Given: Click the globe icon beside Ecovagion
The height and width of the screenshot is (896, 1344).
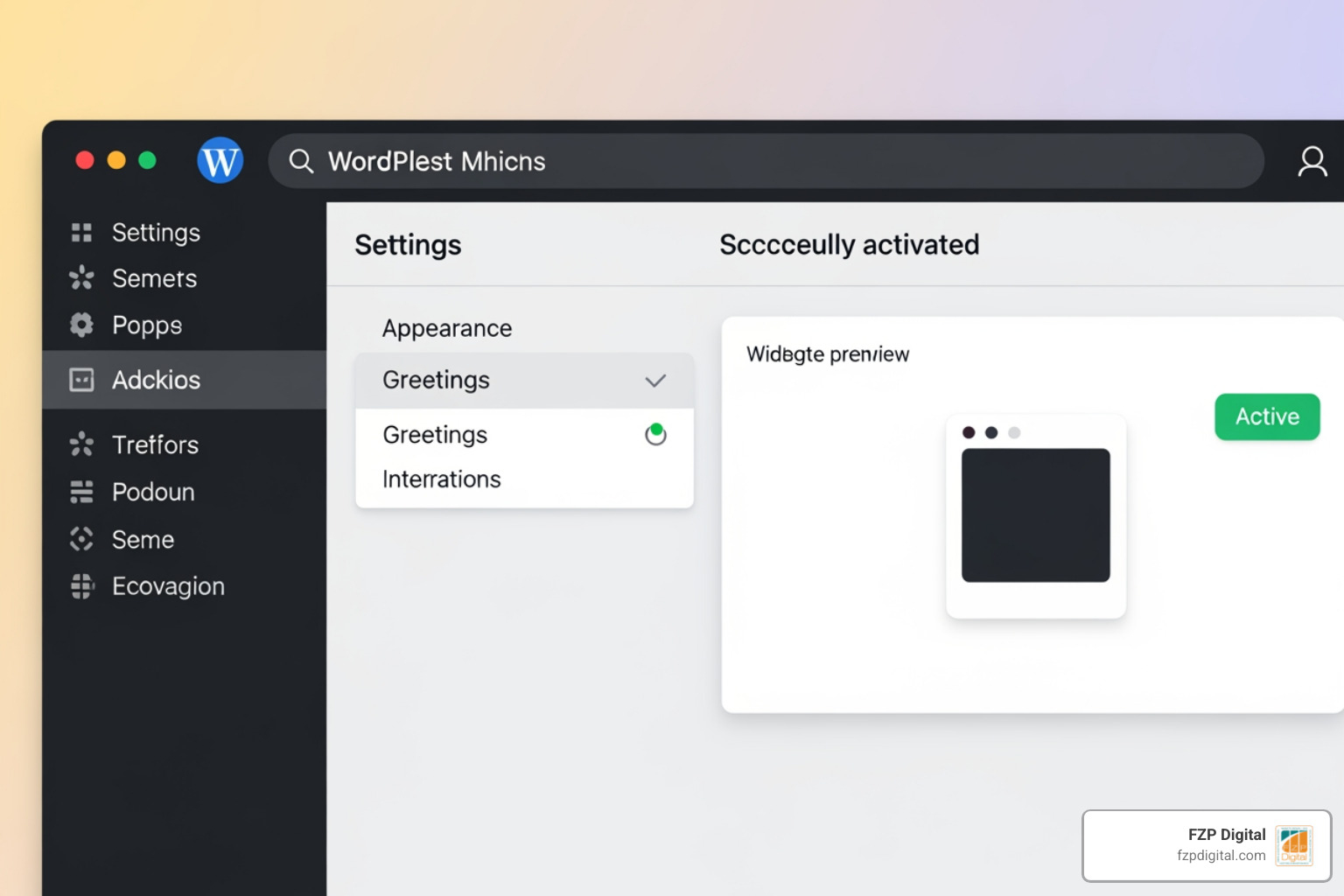Looking at the screenshot, I should (x=81, y=586).
